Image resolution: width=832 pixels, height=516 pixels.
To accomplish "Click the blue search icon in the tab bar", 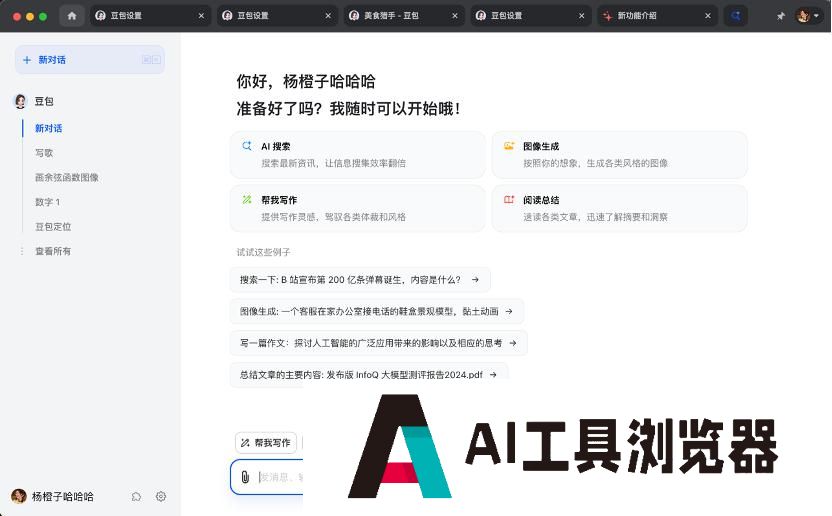I will [x=735, y=16].
